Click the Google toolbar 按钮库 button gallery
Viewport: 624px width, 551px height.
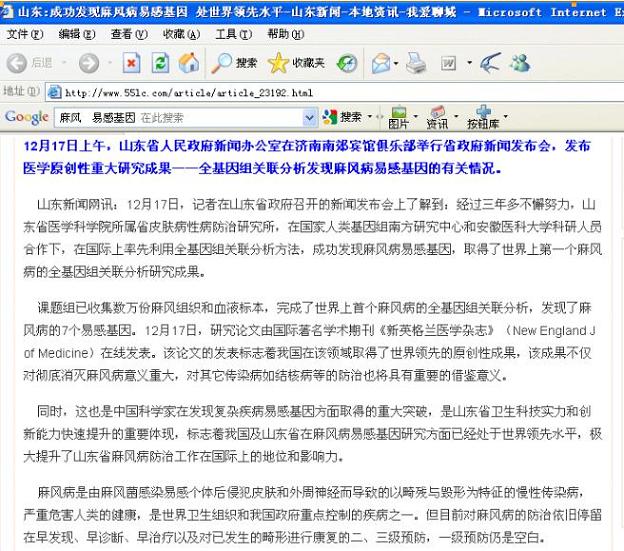[x=483, y=118]
